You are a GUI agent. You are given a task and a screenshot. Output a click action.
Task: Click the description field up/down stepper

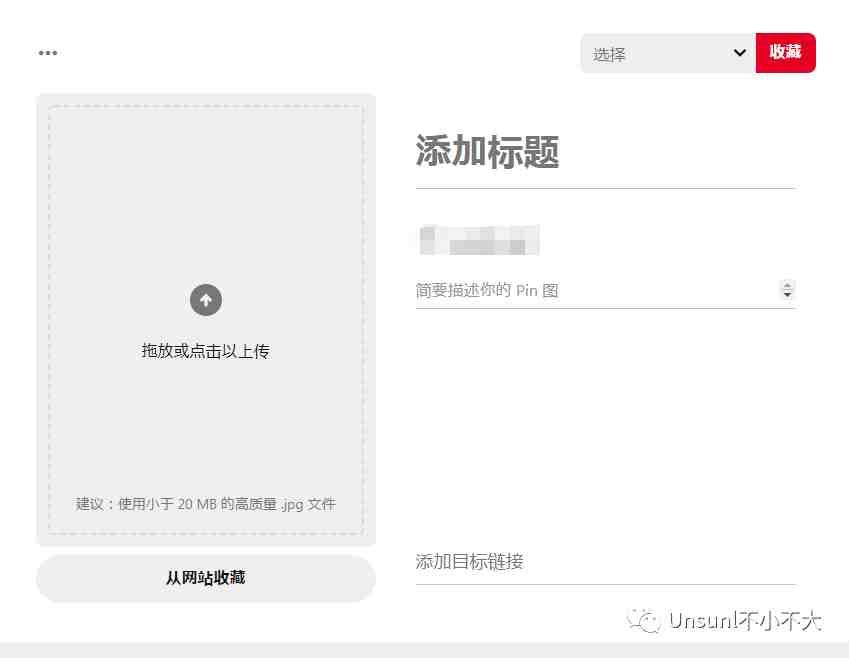click(787, 290)
